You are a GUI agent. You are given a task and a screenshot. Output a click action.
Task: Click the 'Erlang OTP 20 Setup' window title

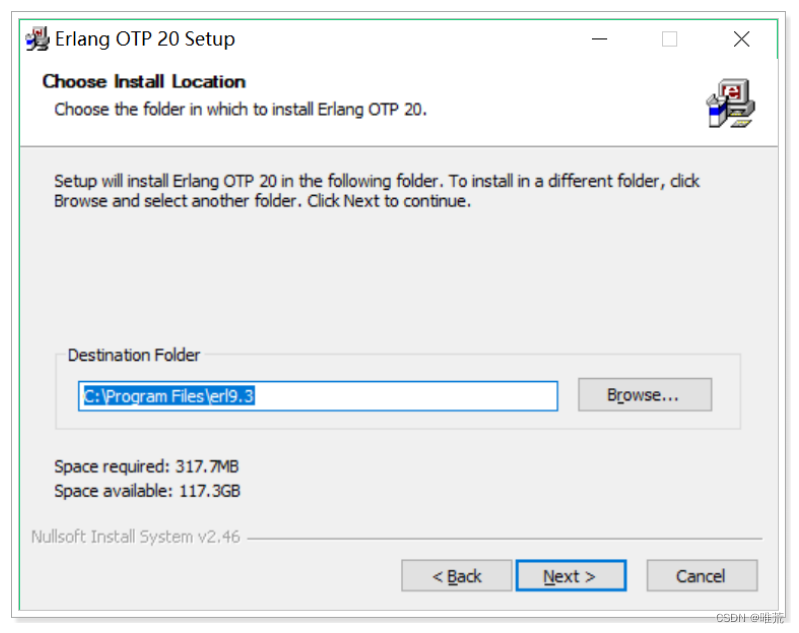click(x=145, y=39)
